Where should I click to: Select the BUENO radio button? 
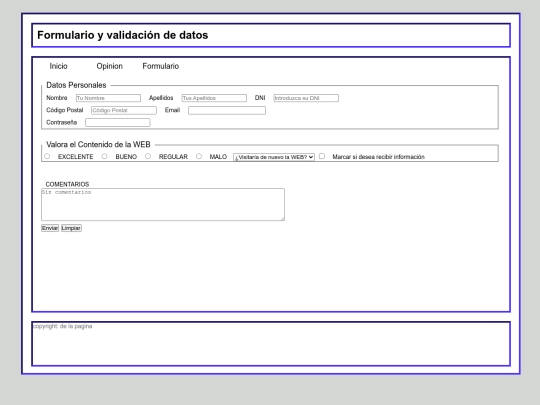coord(104,156)
